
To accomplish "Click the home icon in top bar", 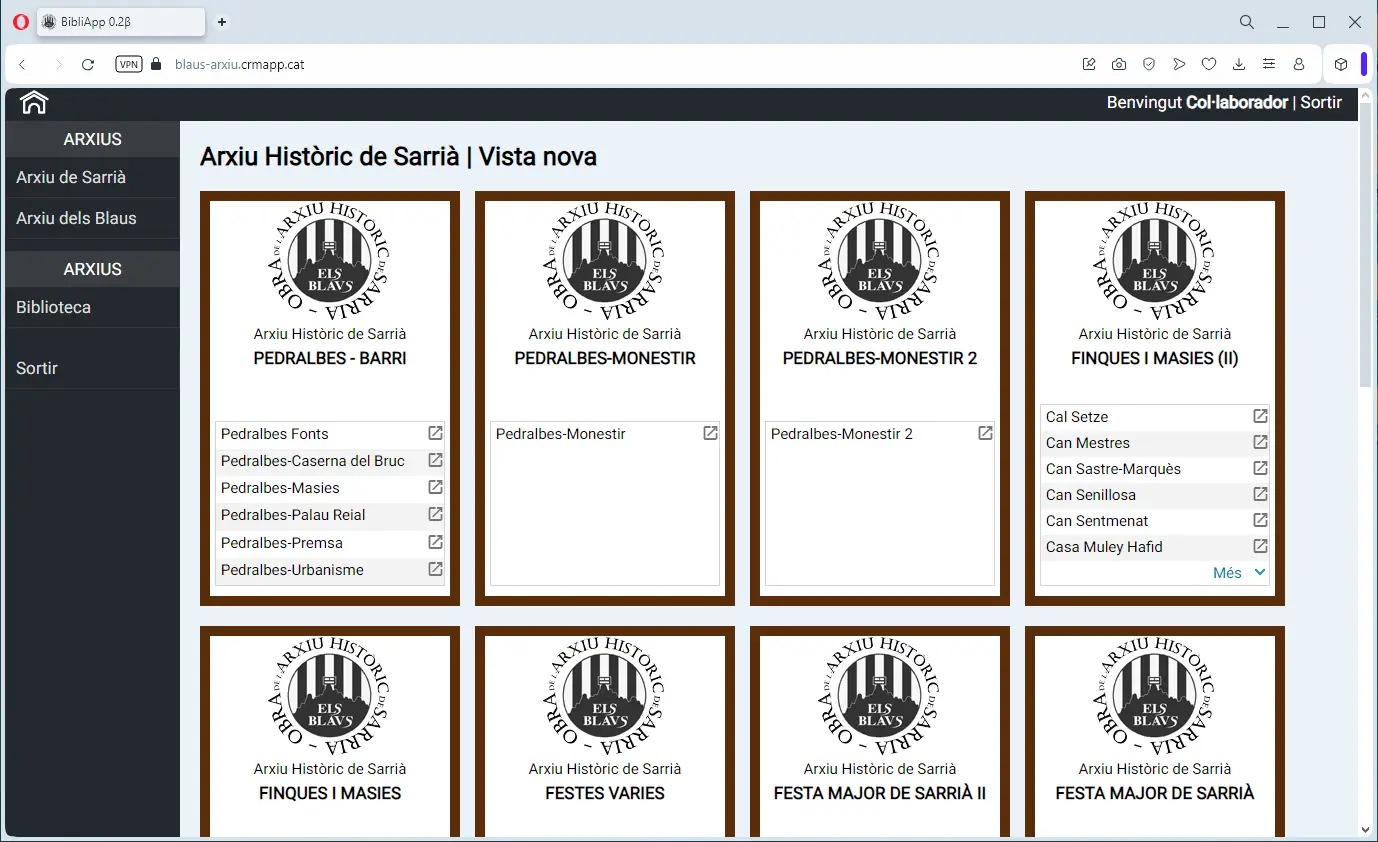I will (34, 103).
